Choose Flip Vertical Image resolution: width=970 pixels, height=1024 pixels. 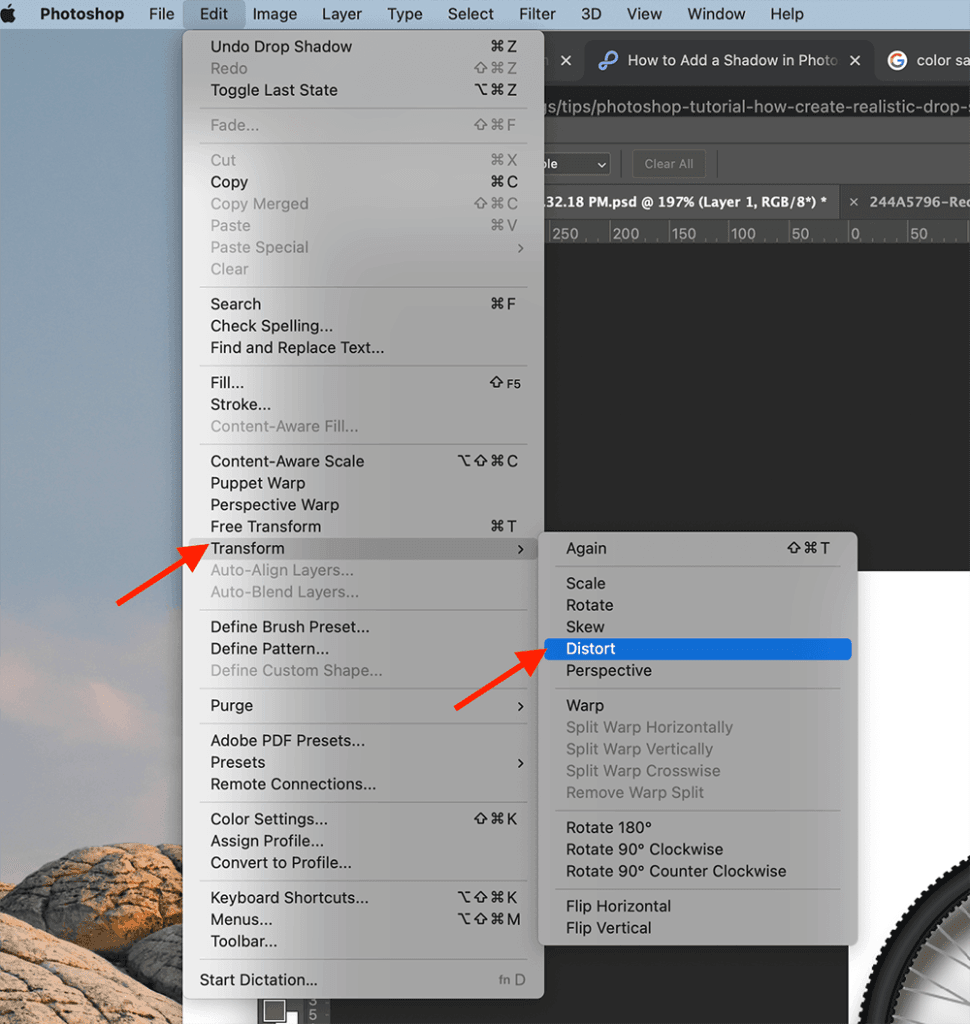[x=698, y=928]
